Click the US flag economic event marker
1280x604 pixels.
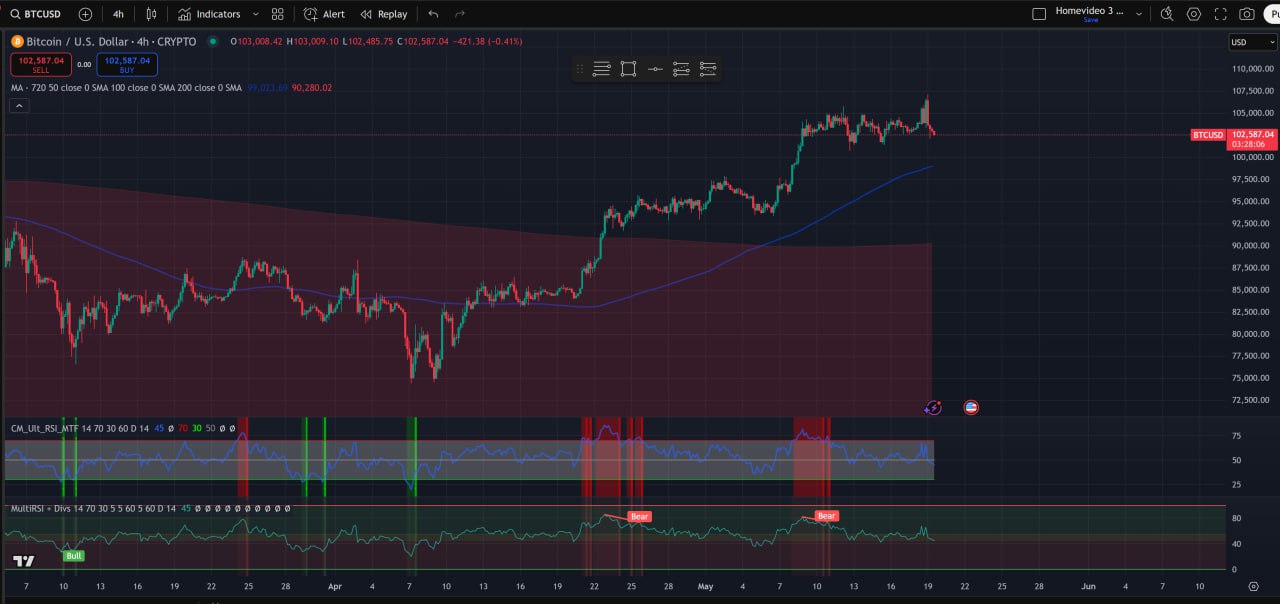[971, 407]
